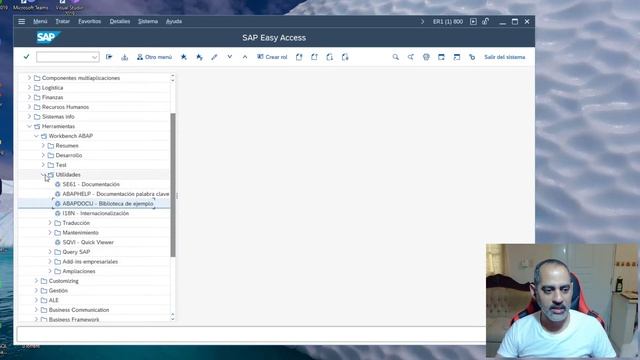Expand the Desarrollo folder
Viewport: 640px width, 360px height.
point(43,155)
